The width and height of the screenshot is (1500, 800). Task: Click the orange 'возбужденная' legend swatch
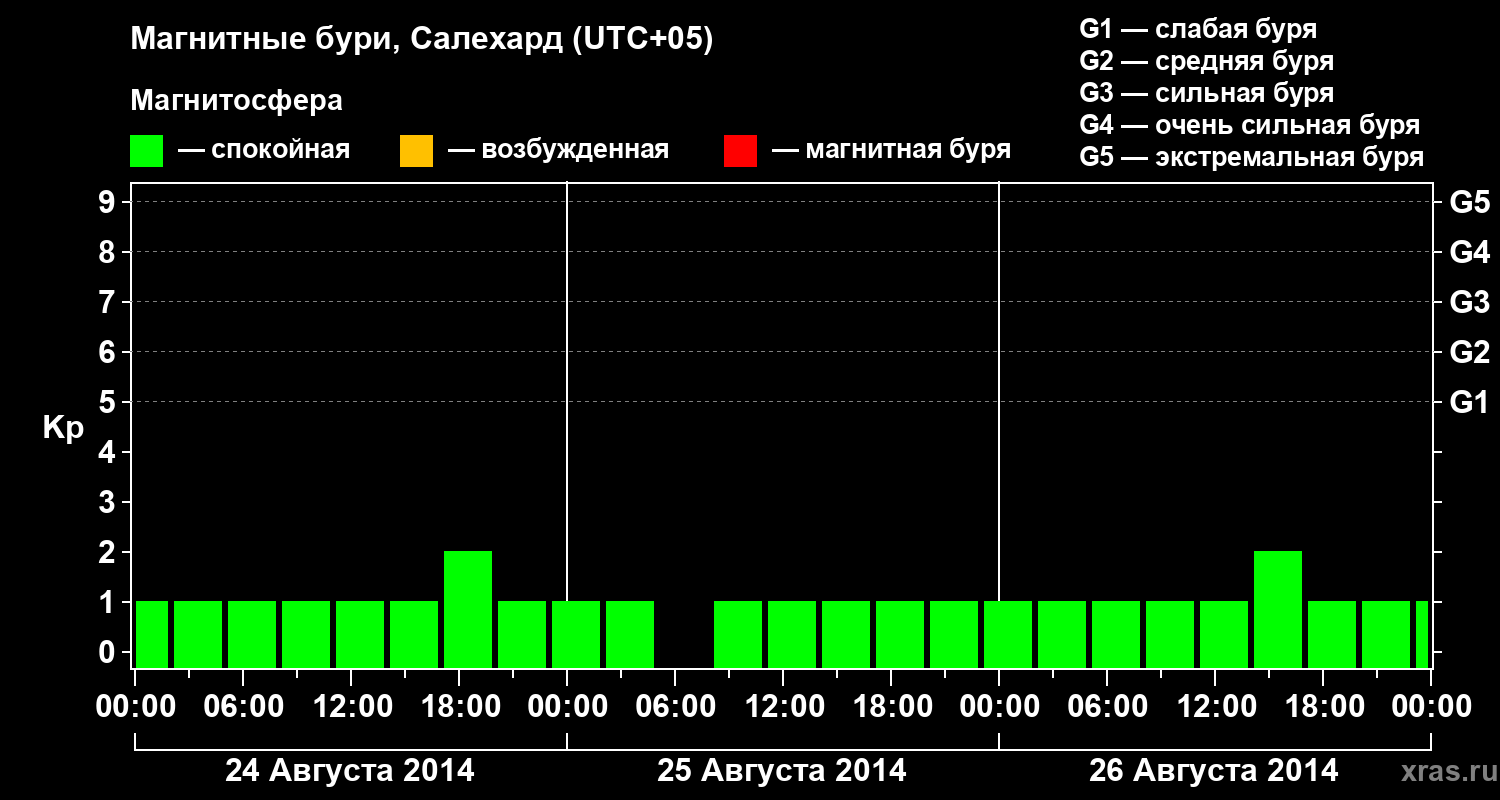coord(416,151)
